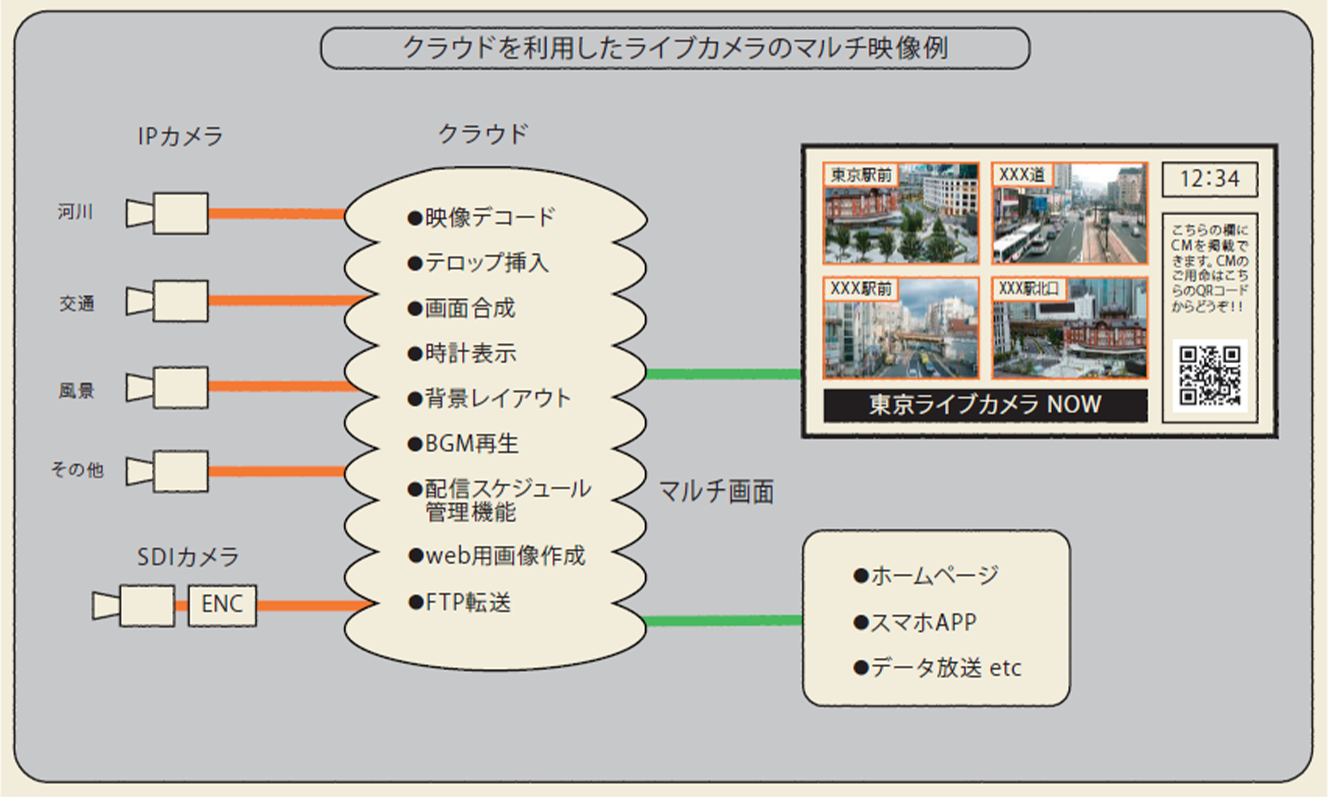Click the 風景 label
This screenshot has width=1329, height=797.
click(76, 391)
